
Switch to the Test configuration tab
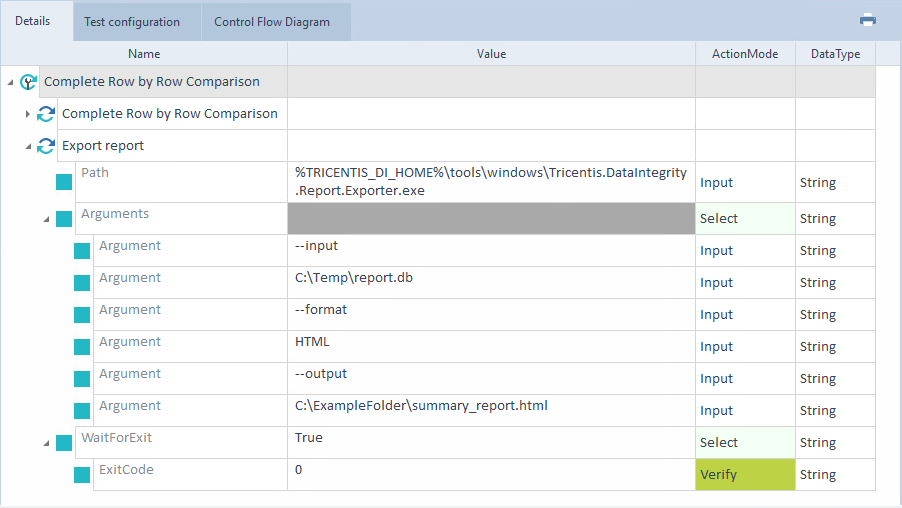132,22
